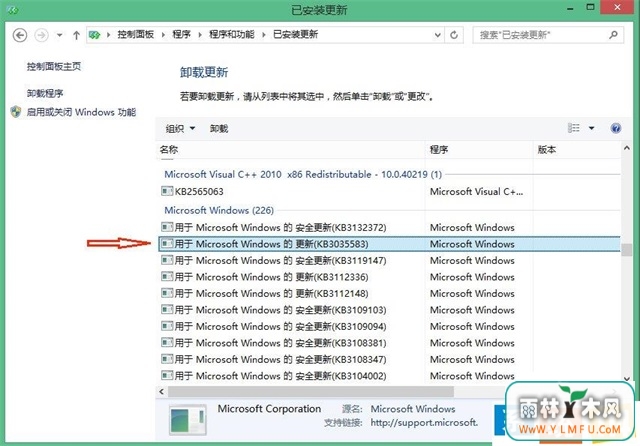Screen dimensions: 640x446
Task: Click the vertical scrollbar up arrow
Action: (x=627, y=148)
